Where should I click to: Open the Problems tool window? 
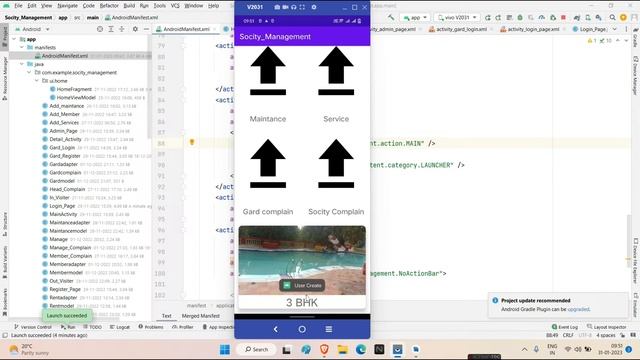[x=151, y=327]
